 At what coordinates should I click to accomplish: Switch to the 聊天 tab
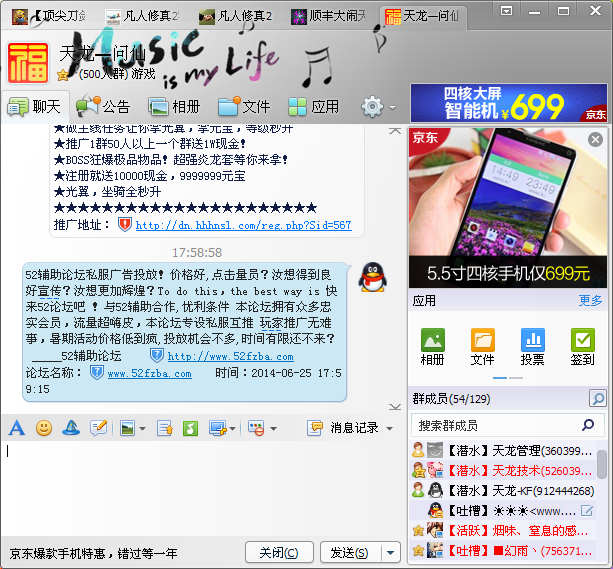click(x=35, y=106)
